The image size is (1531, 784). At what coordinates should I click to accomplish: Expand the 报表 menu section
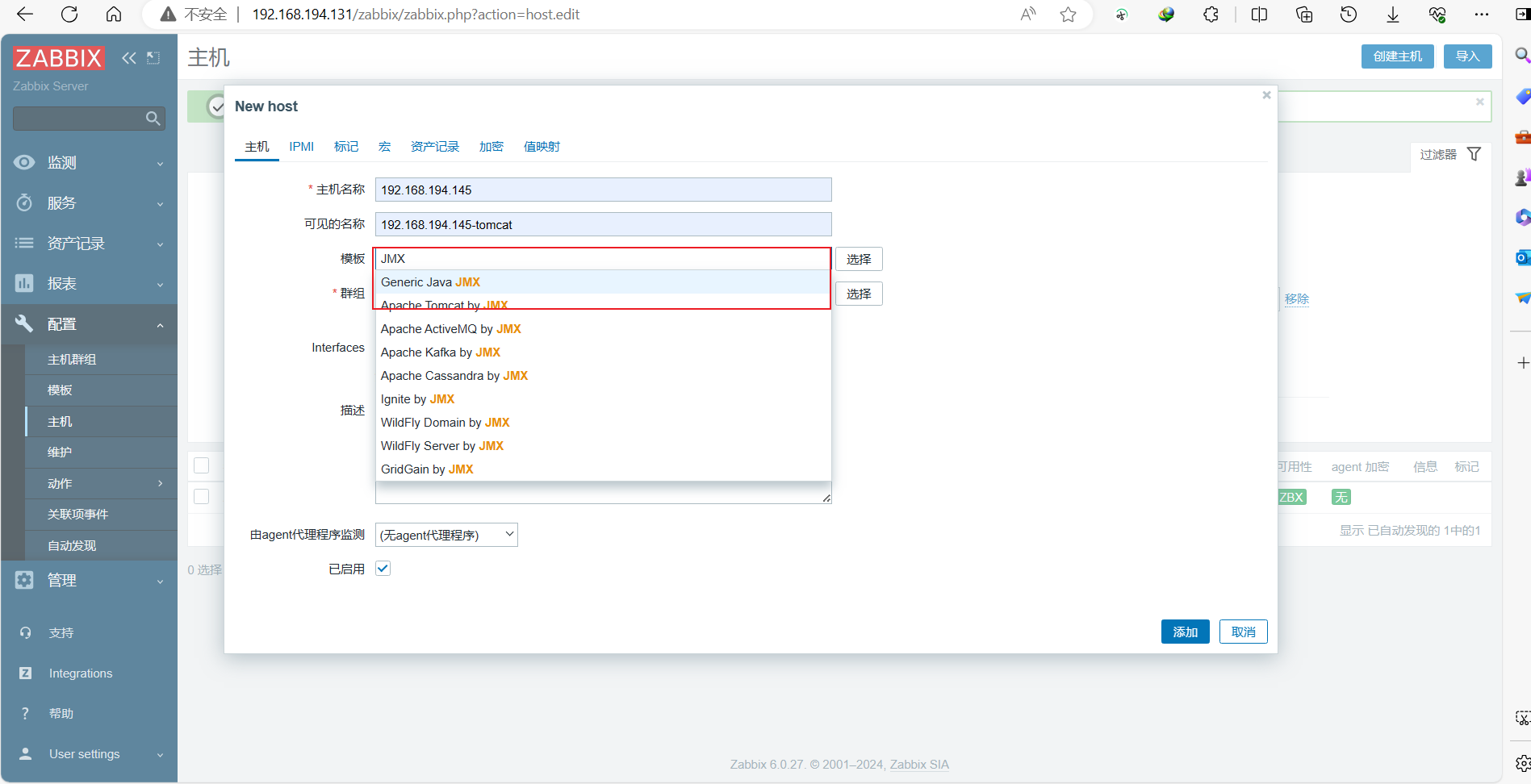click(89, 284)
